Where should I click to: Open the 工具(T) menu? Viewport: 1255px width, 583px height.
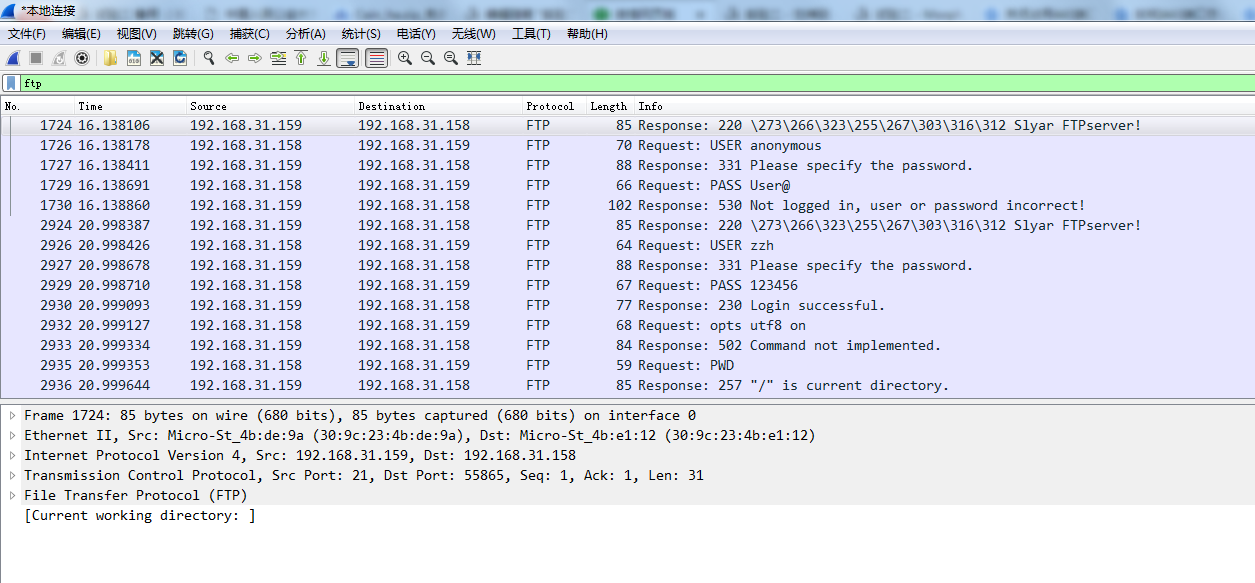click(531, 34)
